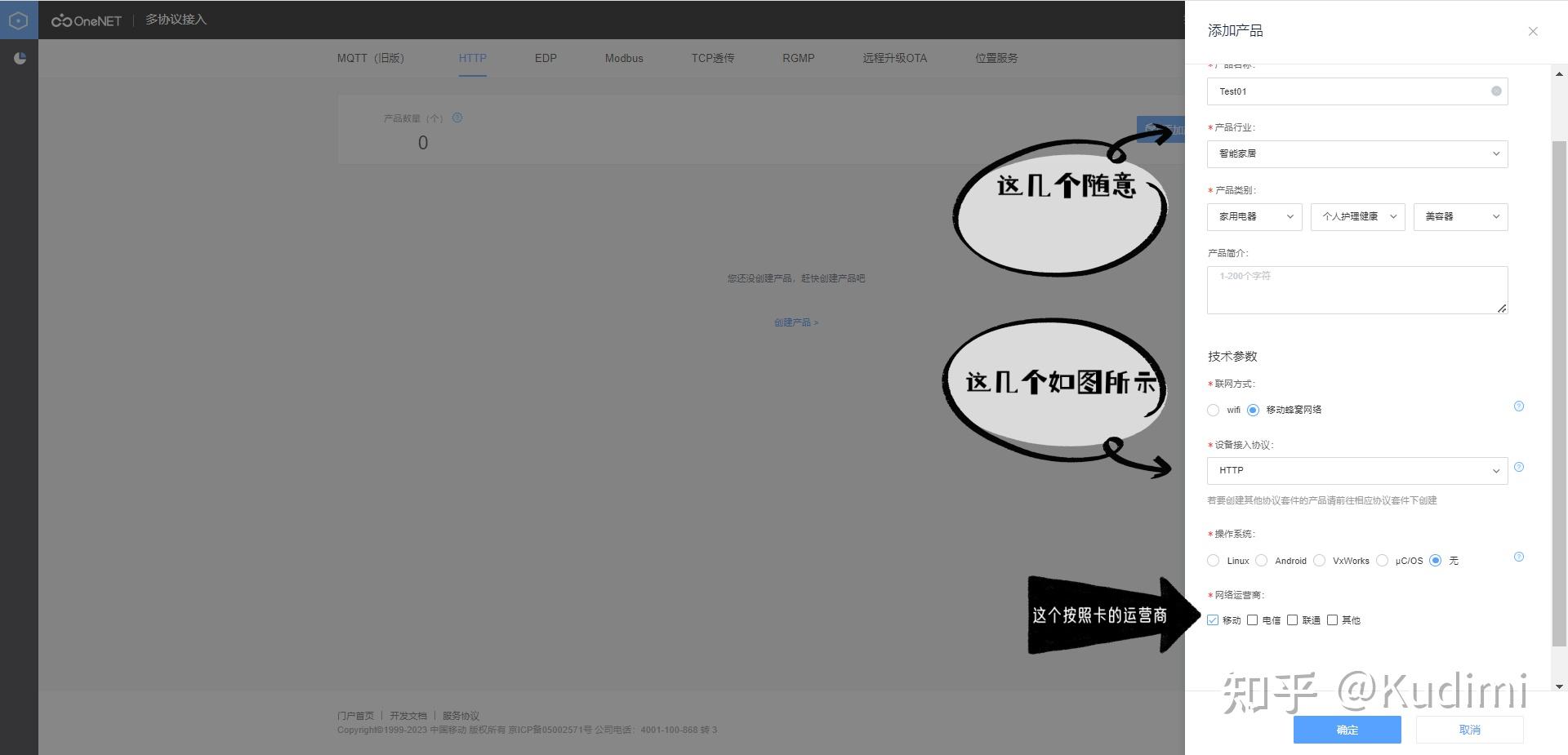The height and width of the screenshot is (755, 1568).
Task: Open the 美容器 category dropdown
Action: click(x=1459, y=216)
